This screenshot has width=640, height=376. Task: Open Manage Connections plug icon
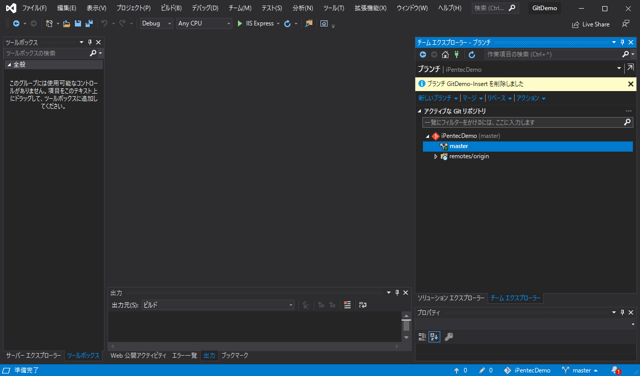click(457, 54)
